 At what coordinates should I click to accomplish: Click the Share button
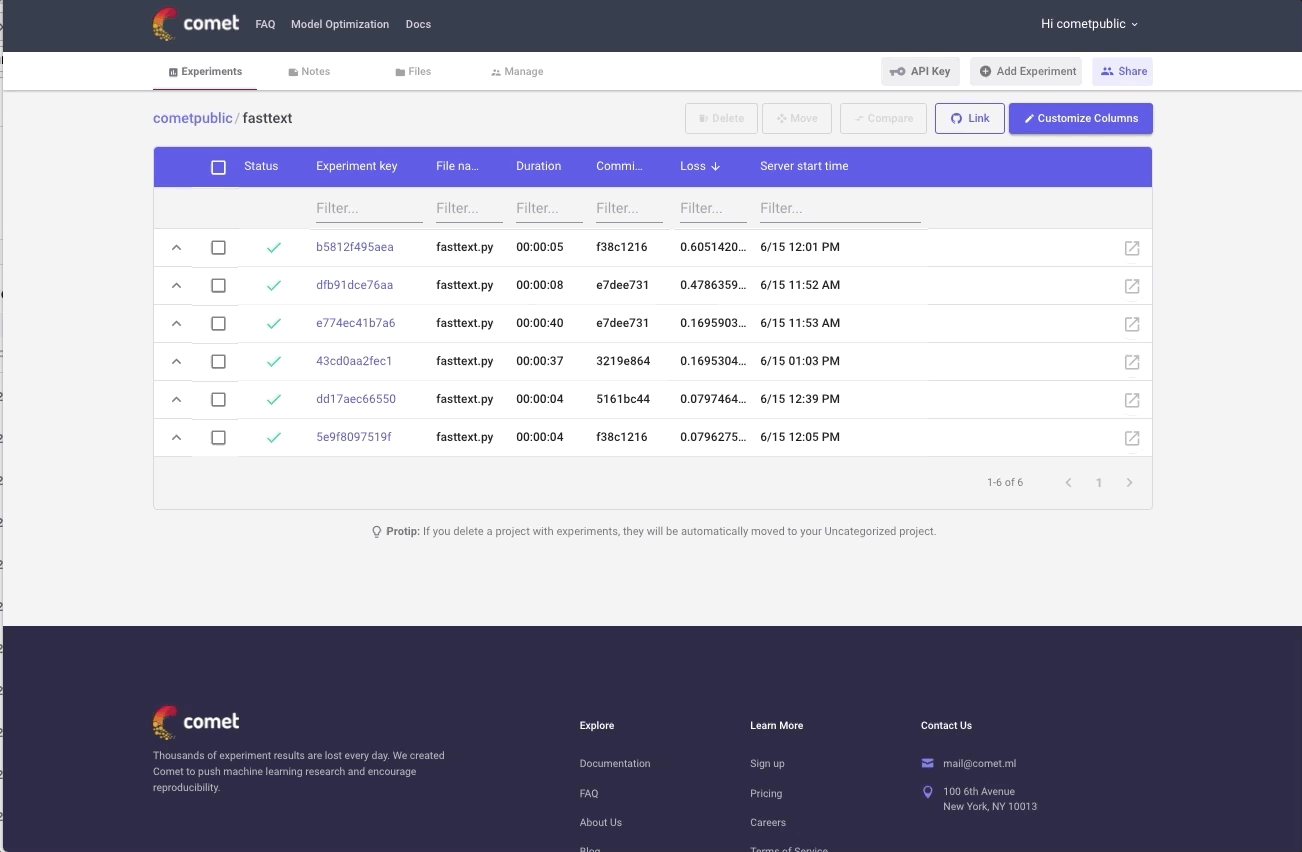pos(1122,71)
